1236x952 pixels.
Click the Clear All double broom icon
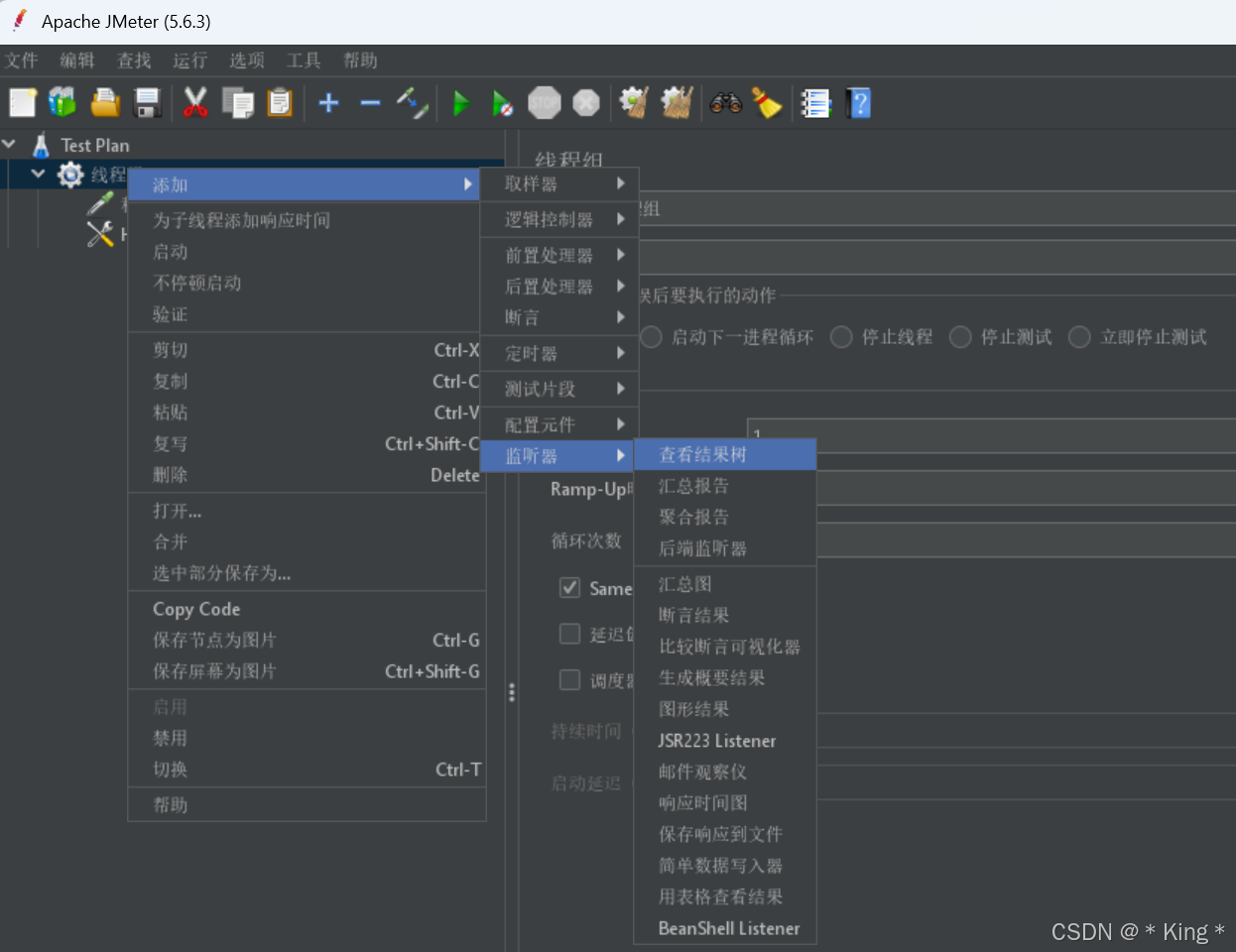tap(677, 102)
